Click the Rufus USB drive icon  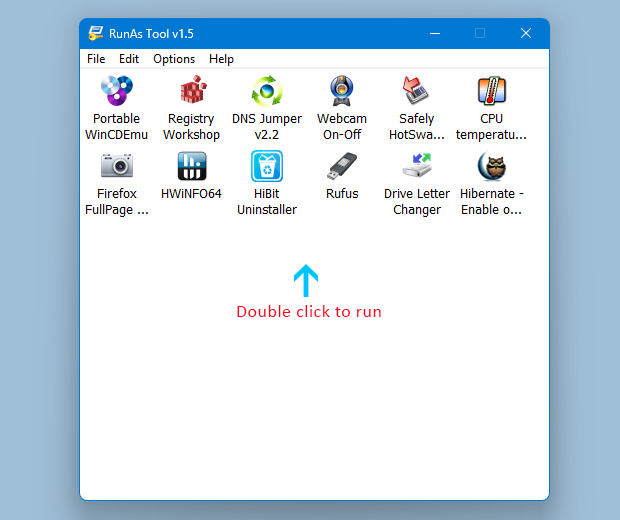click(x=342, y=166)
